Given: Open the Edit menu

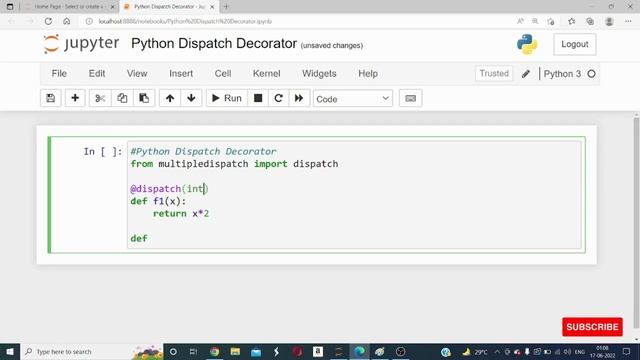Looking at the screenshot, I should (x=97, y=73).
